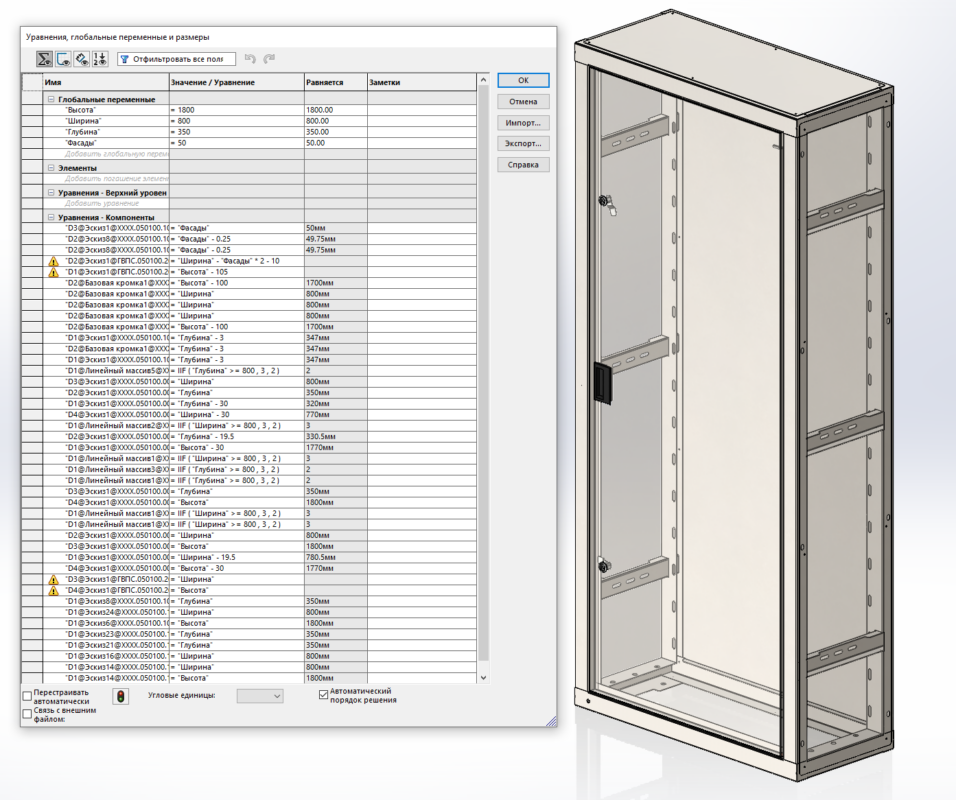Screen dimensions: 956x800
Task: Click the 'Равняется' column header
Action: (336, 82)
